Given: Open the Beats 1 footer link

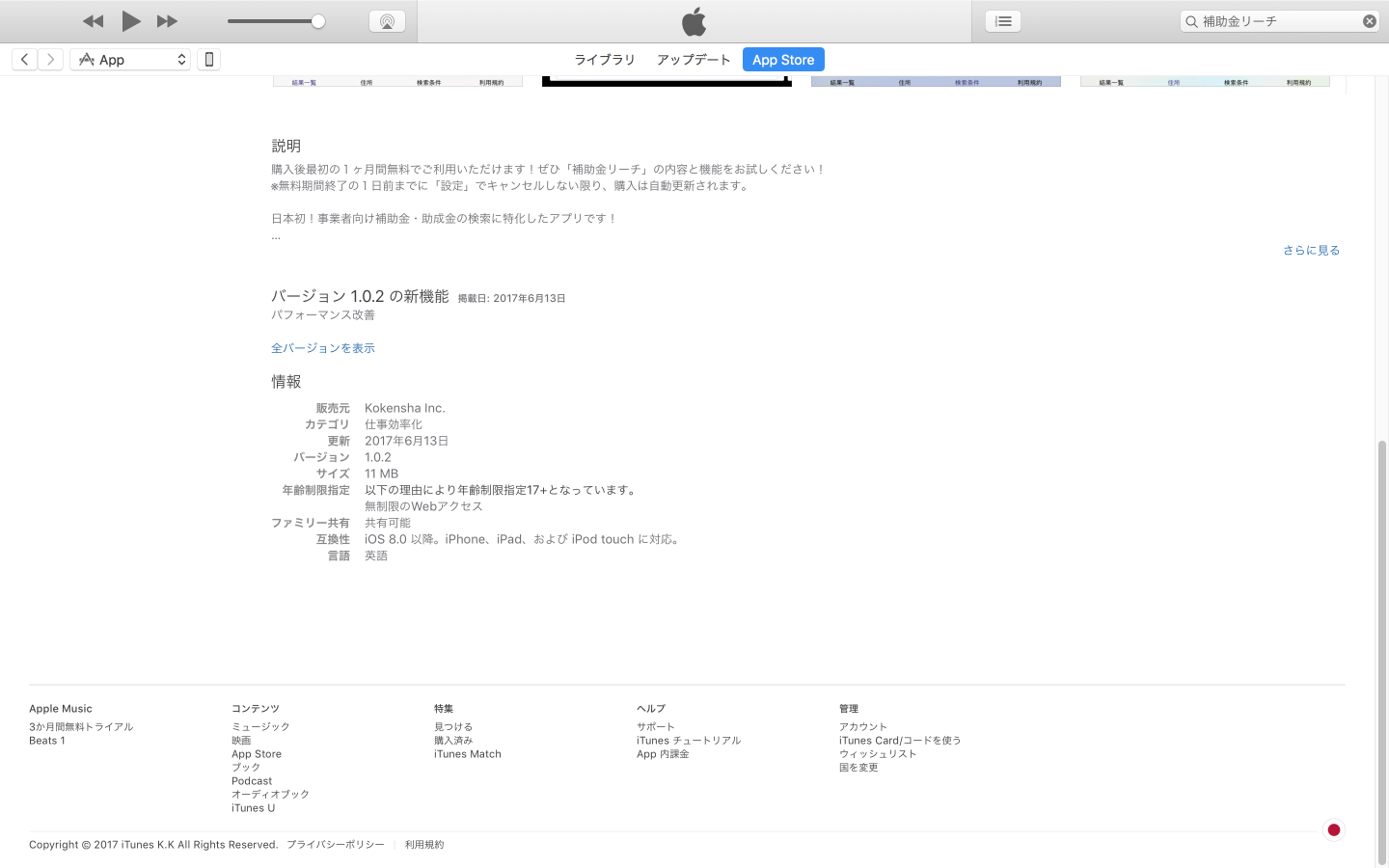Looking at the screenshot, I should tap(47, 741).
